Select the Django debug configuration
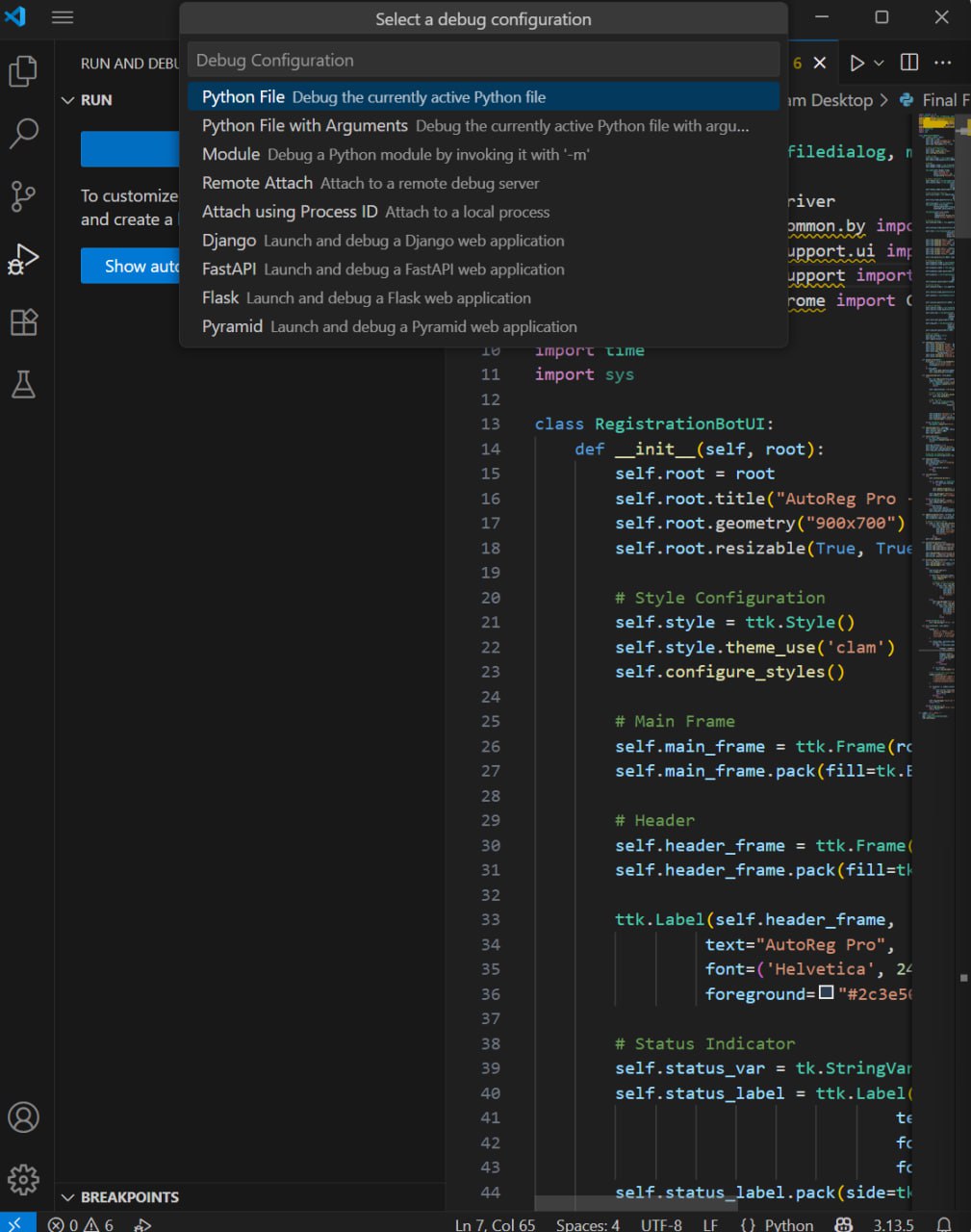971x1232 pixels. 483,241
